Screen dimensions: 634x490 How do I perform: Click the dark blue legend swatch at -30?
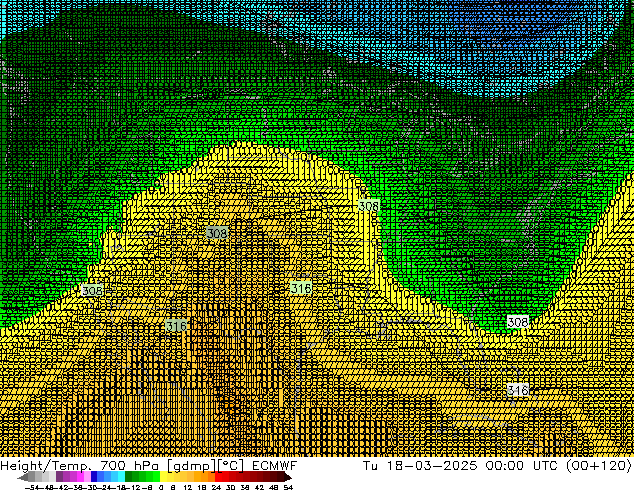[x=94, y=477]
